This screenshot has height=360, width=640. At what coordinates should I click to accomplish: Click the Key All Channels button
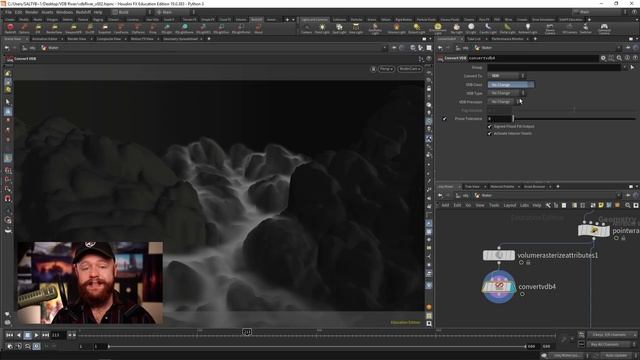pos(611,344)
